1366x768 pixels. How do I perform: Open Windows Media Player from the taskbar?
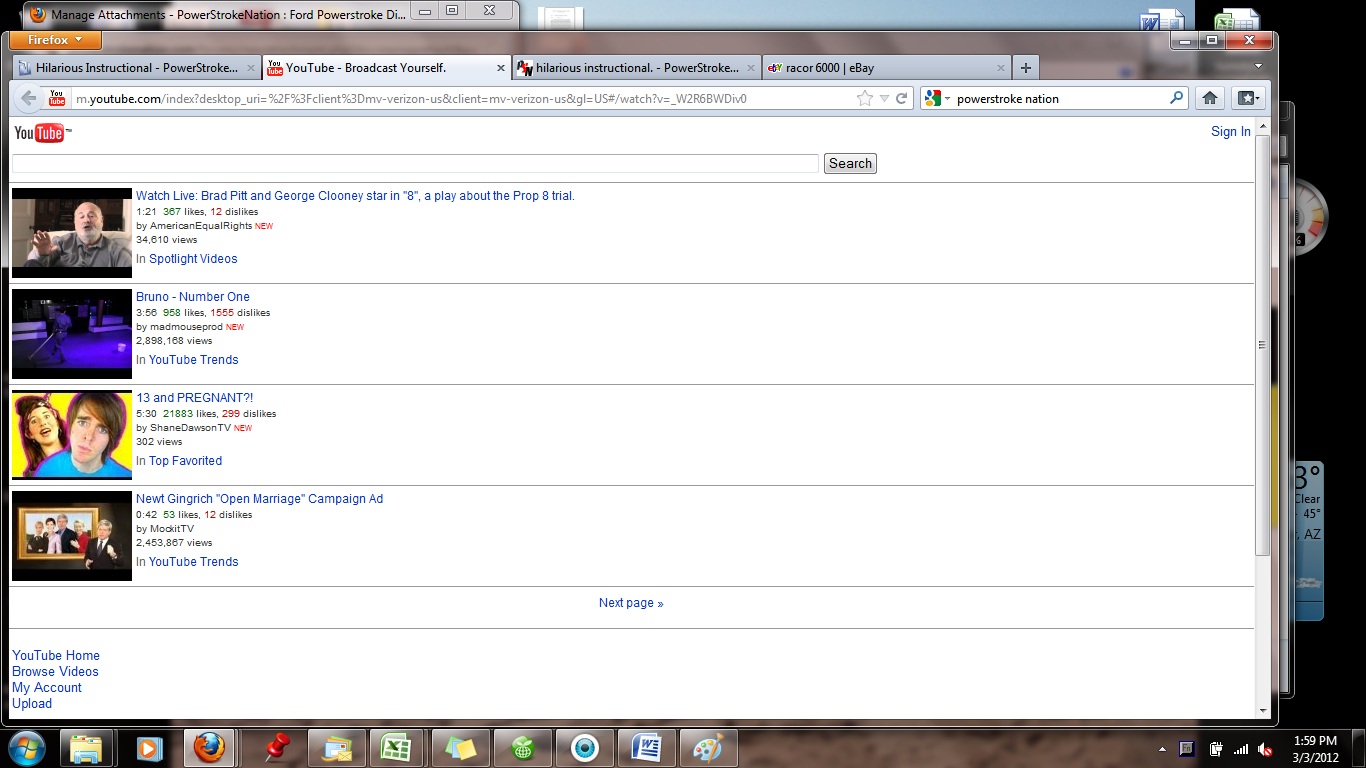click(x=148, y=748)
